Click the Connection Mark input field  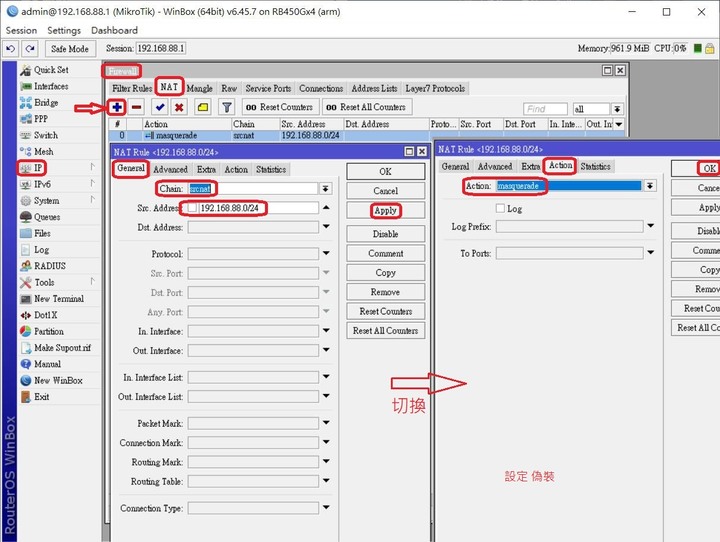[x=253, y=443]
